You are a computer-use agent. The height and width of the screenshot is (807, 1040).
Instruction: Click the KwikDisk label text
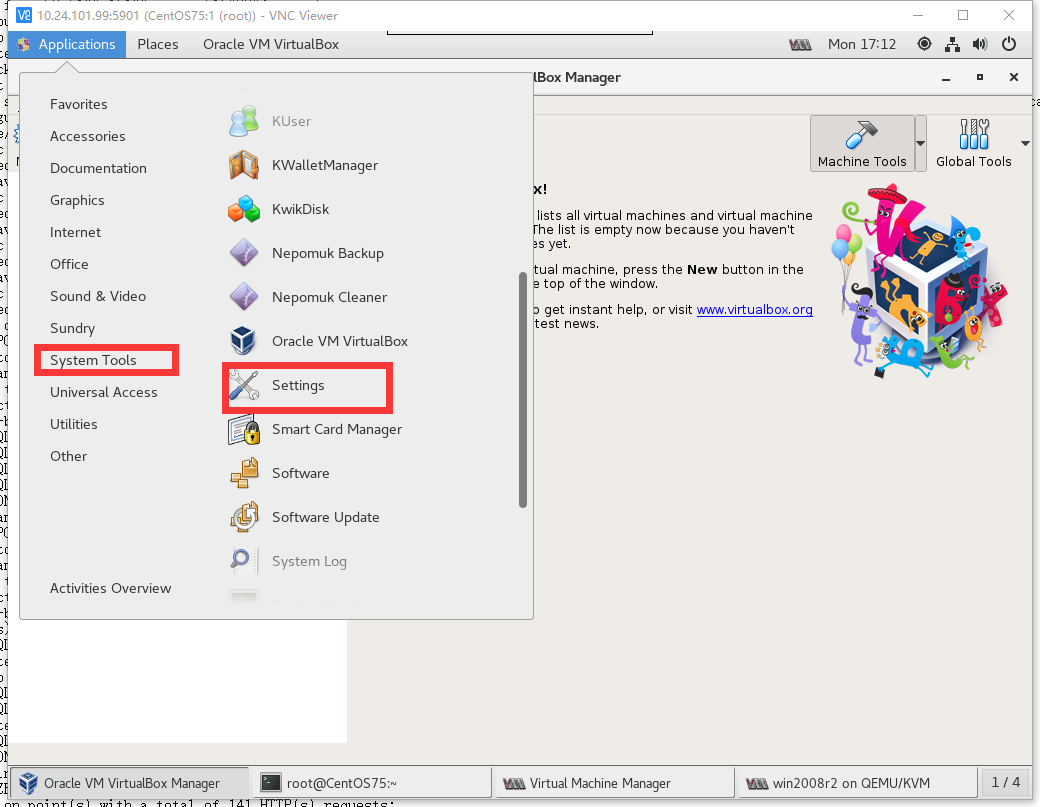[x=300, y=209]
